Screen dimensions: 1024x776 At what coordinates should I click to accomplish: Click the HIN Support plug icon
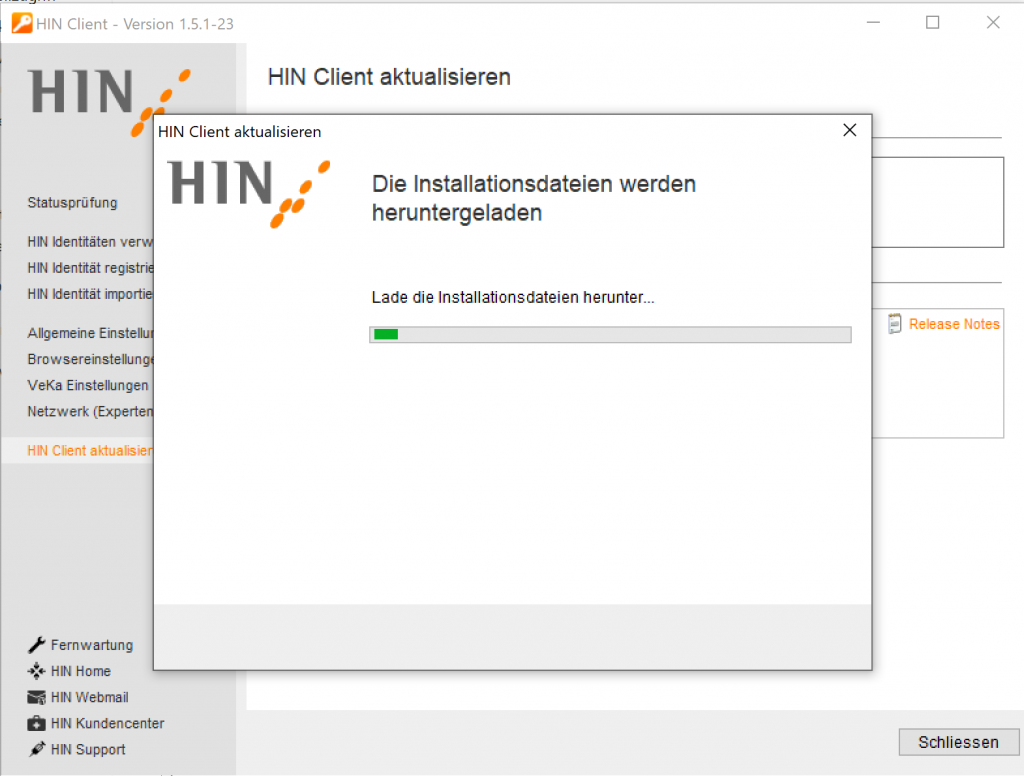(x=37, y=749)
